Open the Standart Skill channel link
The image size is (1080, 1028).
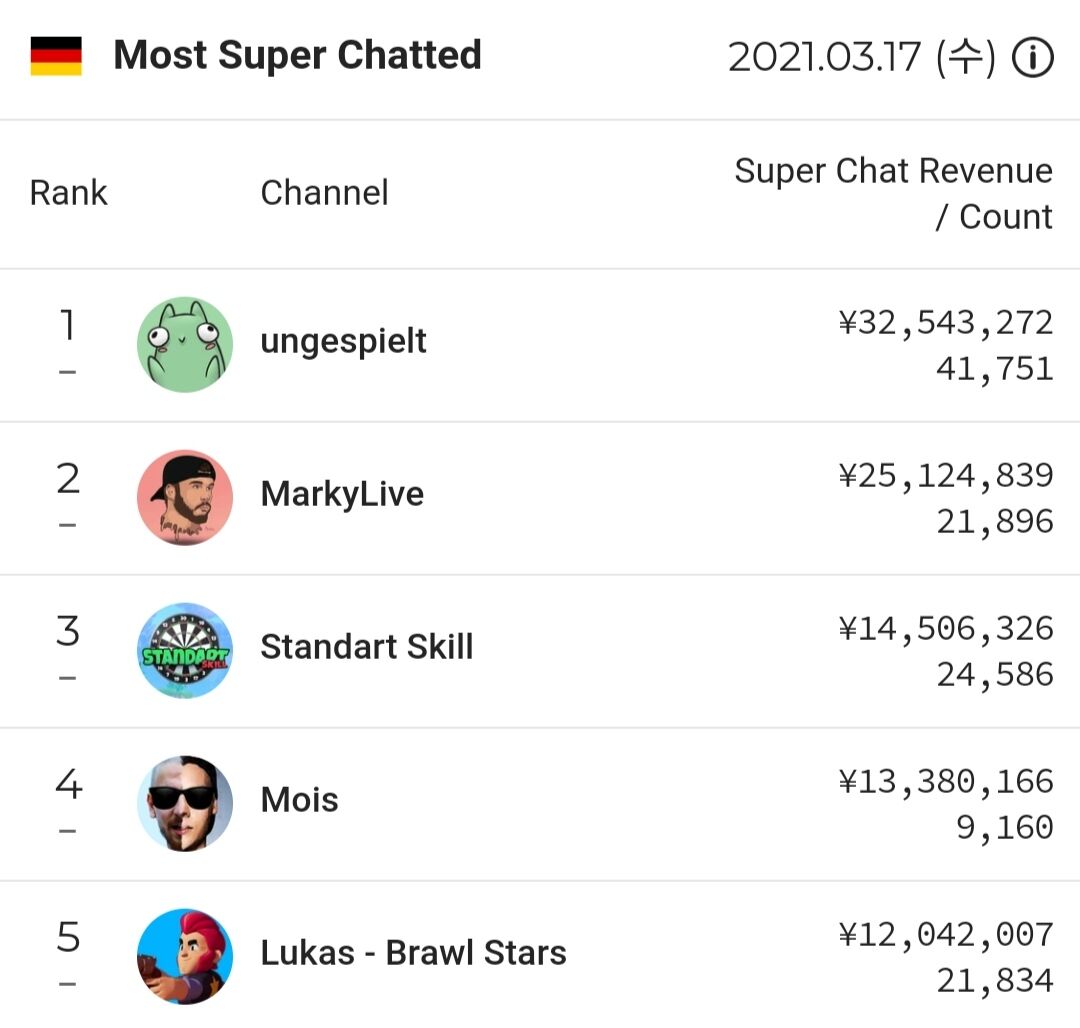click(x=366, y=647)
